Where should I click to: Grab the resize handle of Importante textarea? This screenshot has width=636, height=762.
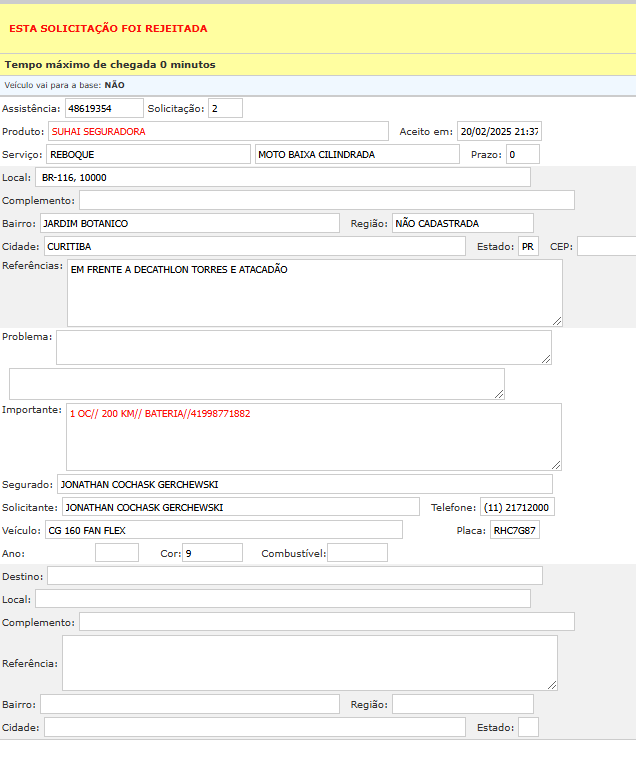coord(556,464)
